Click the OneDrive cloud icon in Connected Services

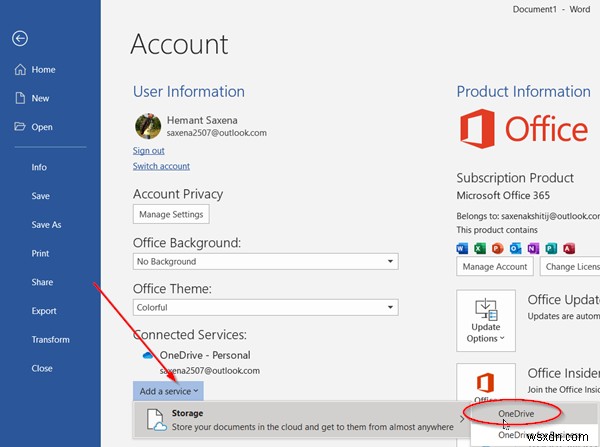[148, 356]
